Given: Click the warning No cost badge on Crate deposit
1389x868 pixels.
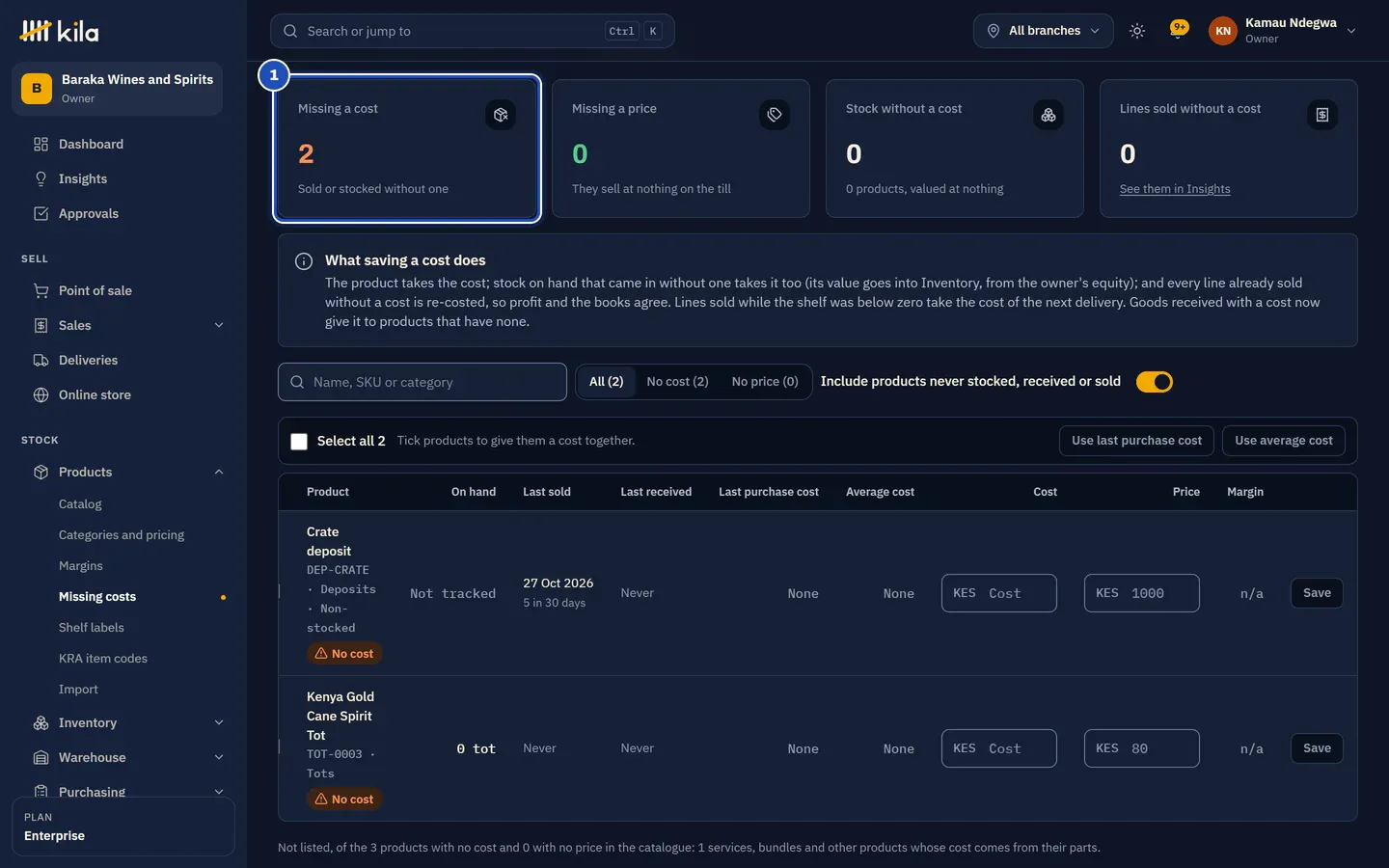Looking at the screenshot, I should coord(344,654).
